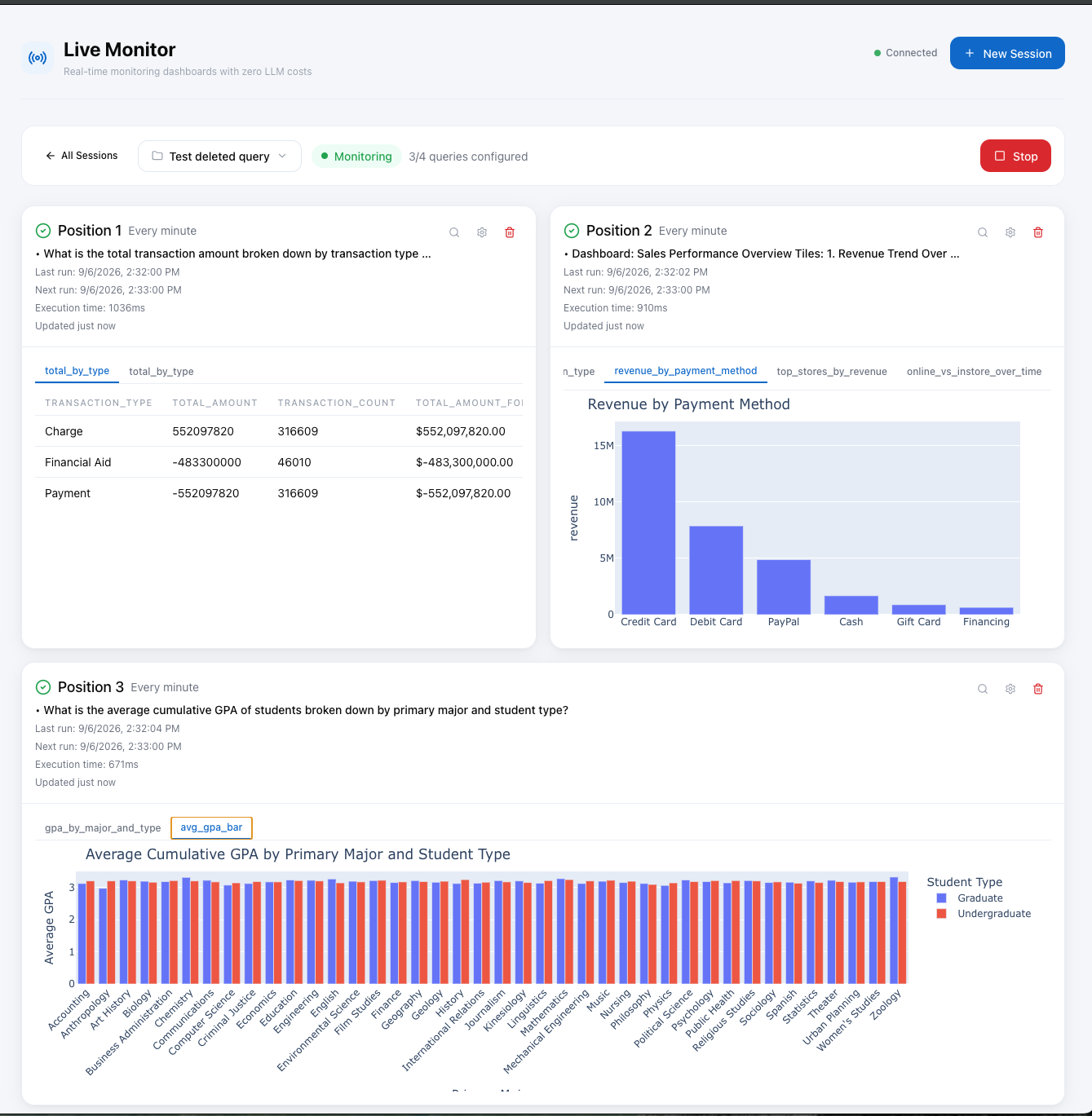Click Position 2 dashboard description text
This screenshot has width=1092, height=1116.
[766, 254]
